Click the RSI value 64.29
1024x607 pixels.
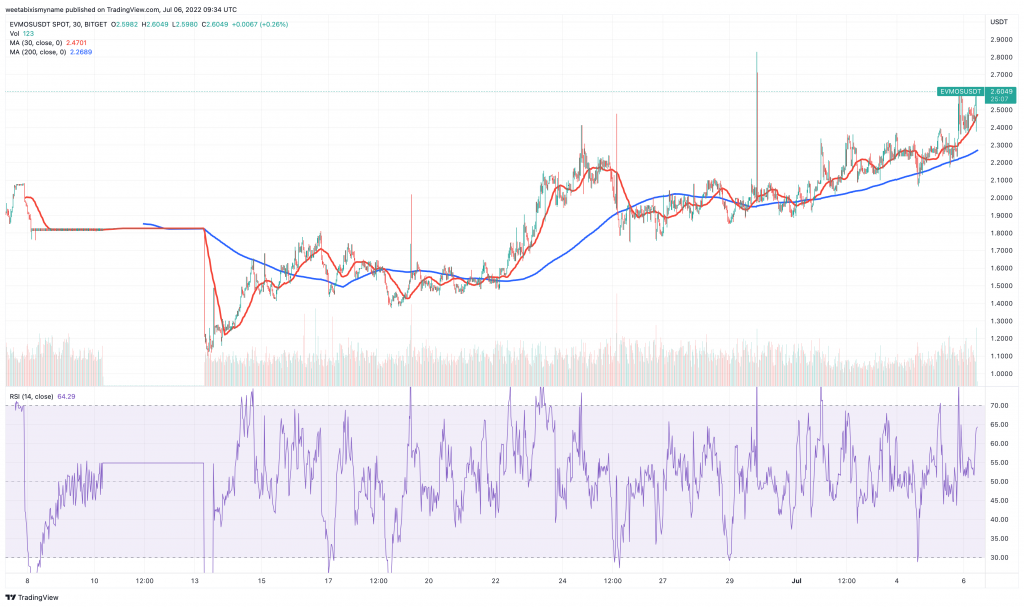[67, 396]
